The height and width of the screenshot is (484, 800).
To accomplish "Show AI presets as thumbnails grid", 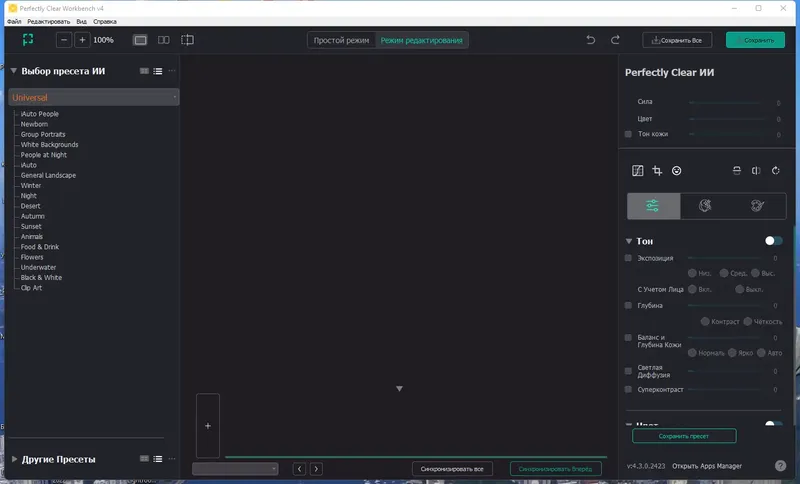I will pos(144,71).
